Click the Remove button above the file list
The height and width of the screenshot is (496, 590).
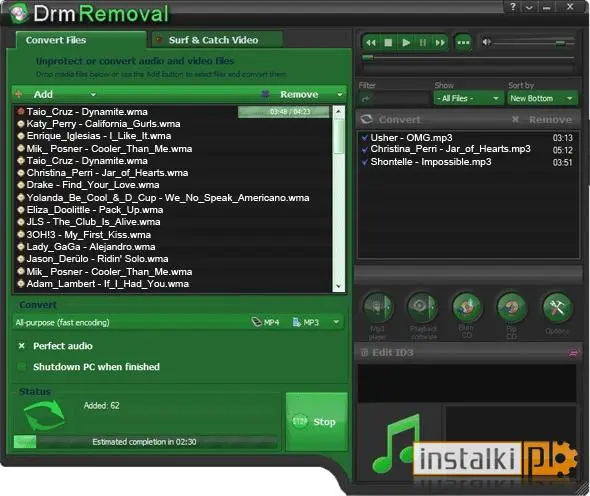point(299,94)
